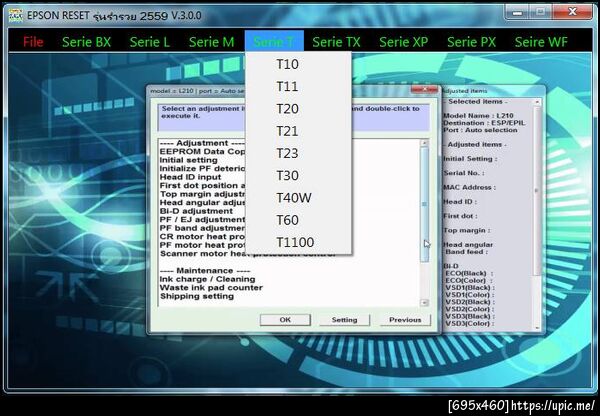Open the Seire WF menu
Viewport: 600px width, 416px height.
(541, 42)
